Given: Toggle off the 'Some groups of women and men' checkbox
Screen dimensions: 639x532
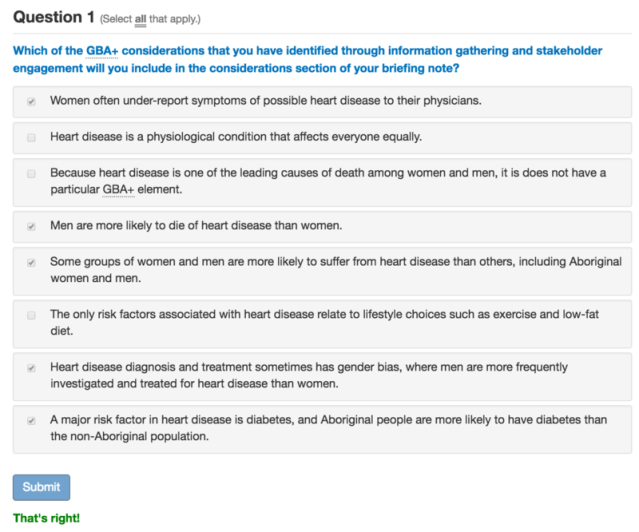Looking at the screenshot, I should tap(31, 262).
